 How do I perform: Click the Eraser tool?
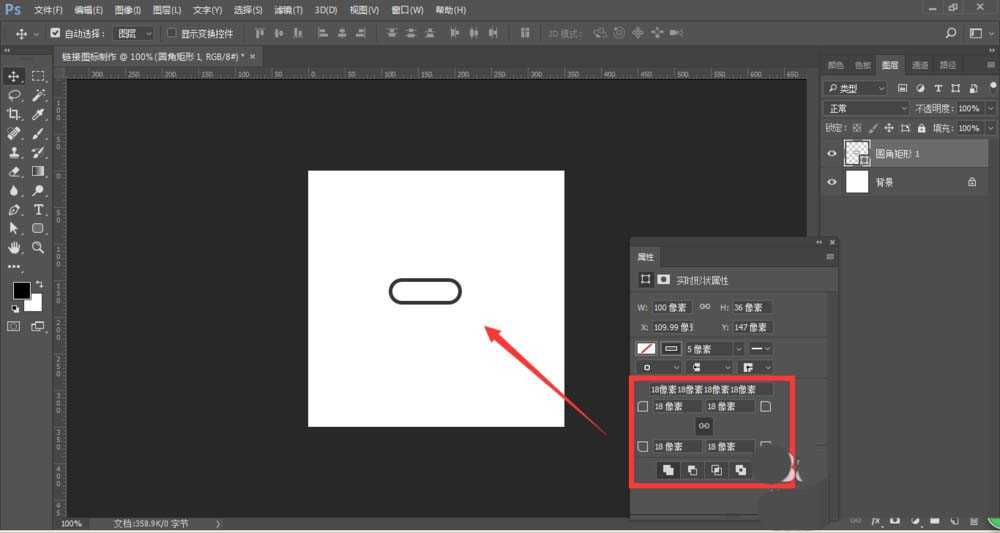pos(15,172)
